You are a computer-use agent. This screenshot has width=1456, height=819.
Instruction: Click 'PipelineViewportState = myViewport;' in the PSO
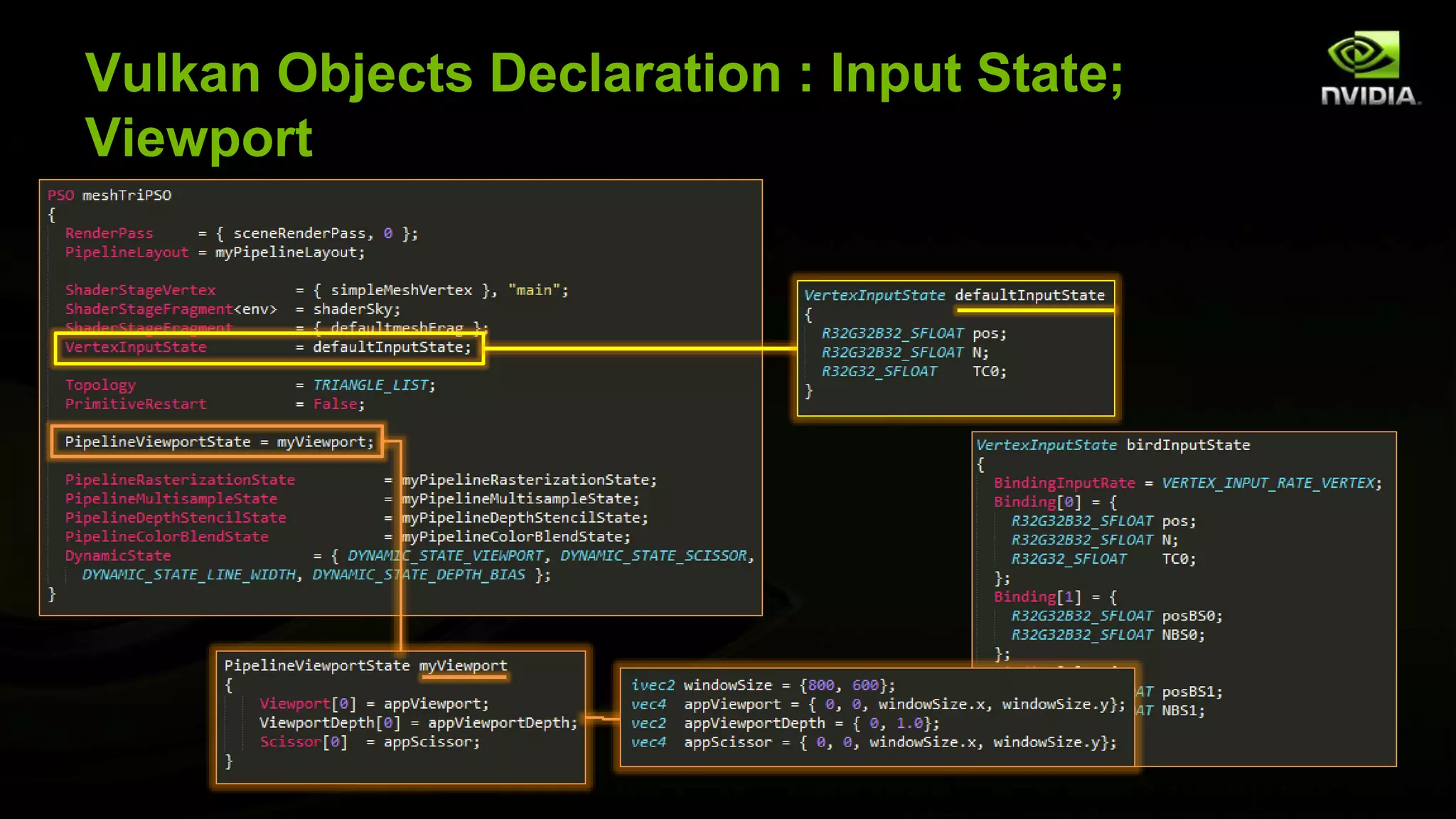pyautogui.click(x=219, y=441)
